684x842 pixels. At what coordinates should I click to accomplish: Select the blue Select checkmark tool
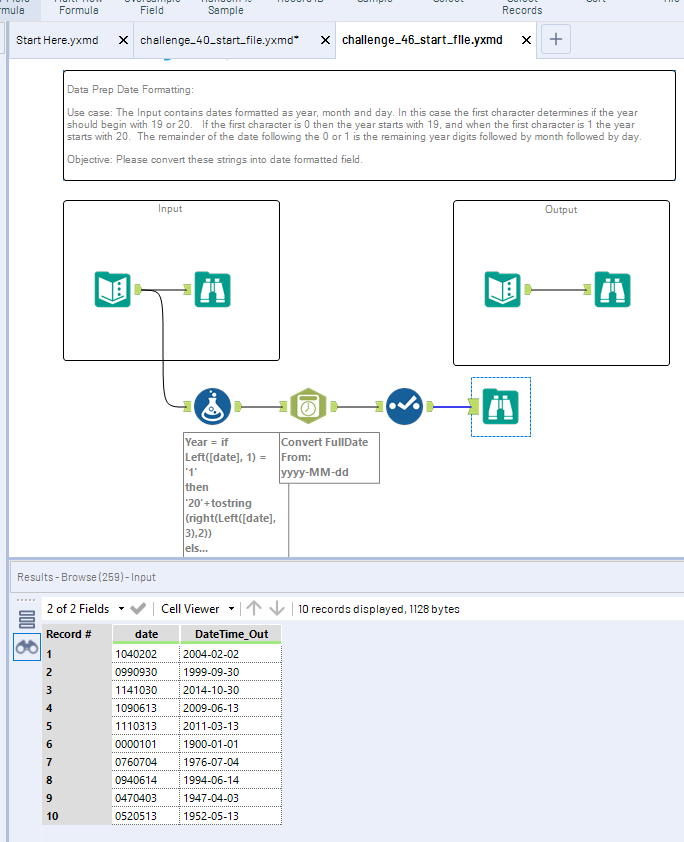(404, 406)
